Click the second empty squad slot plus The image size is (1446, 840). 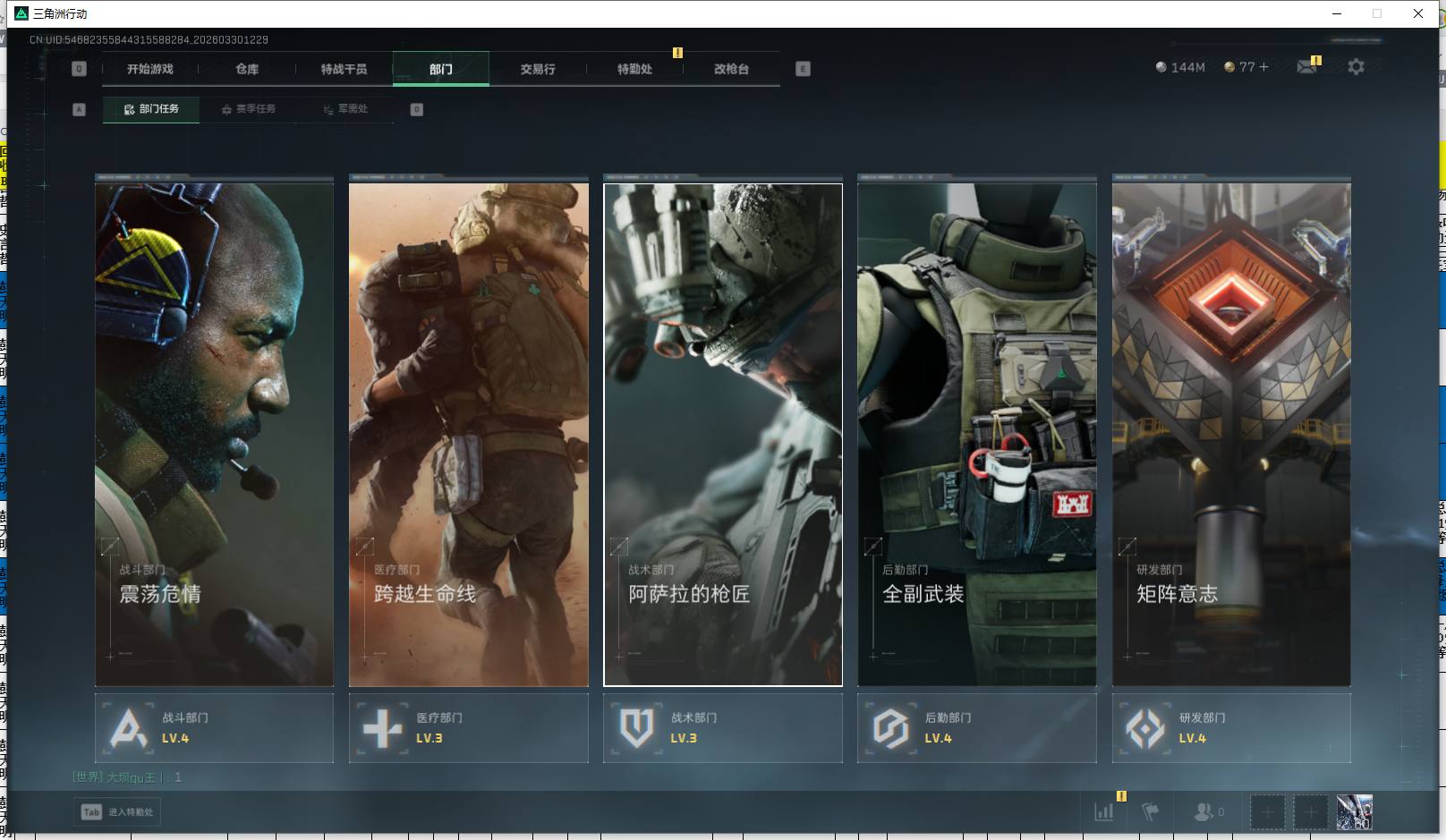click(1311, 812)
